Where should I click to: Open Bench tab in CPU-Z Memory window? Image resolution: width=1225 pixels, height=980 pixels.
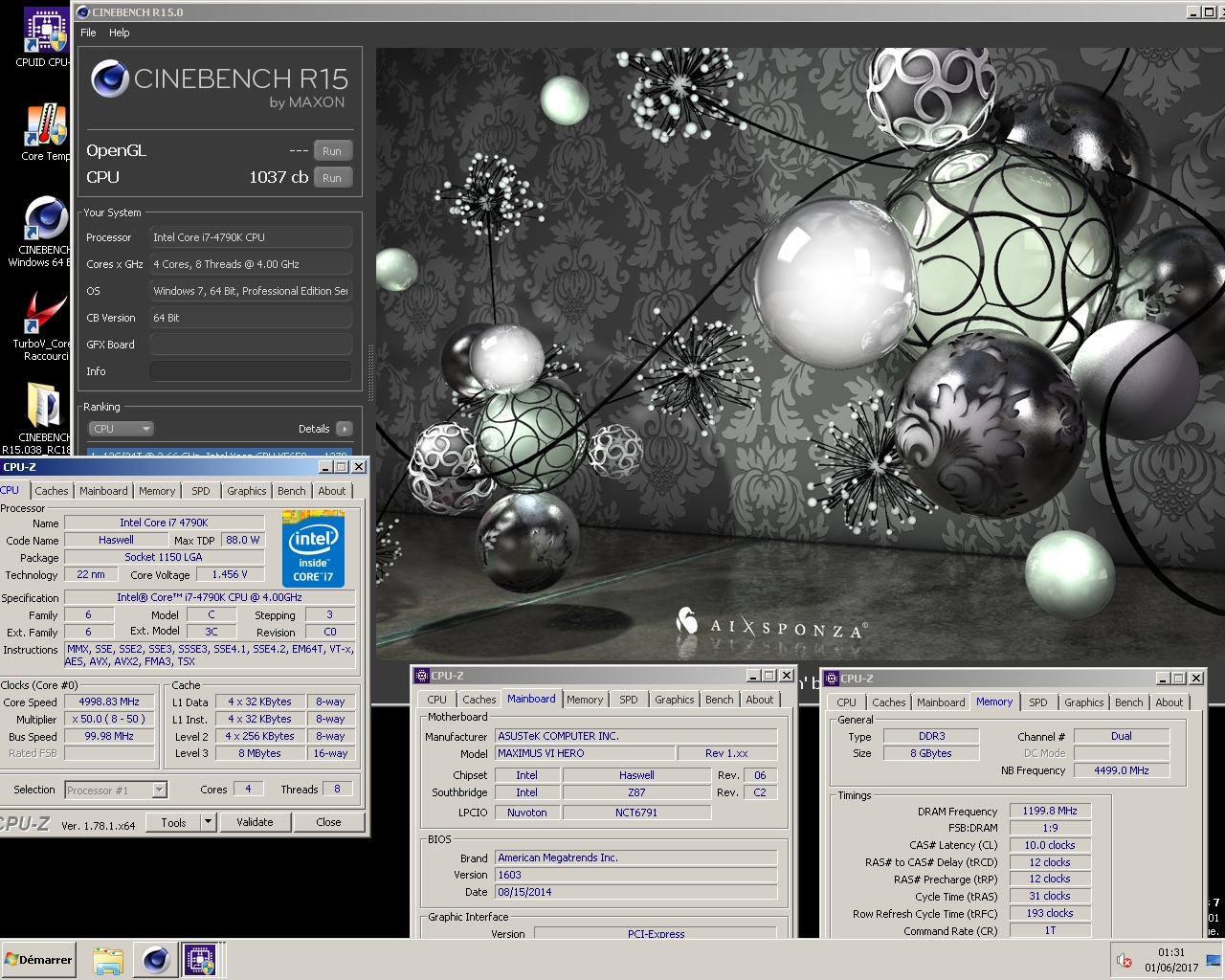tap(1129, 702)
